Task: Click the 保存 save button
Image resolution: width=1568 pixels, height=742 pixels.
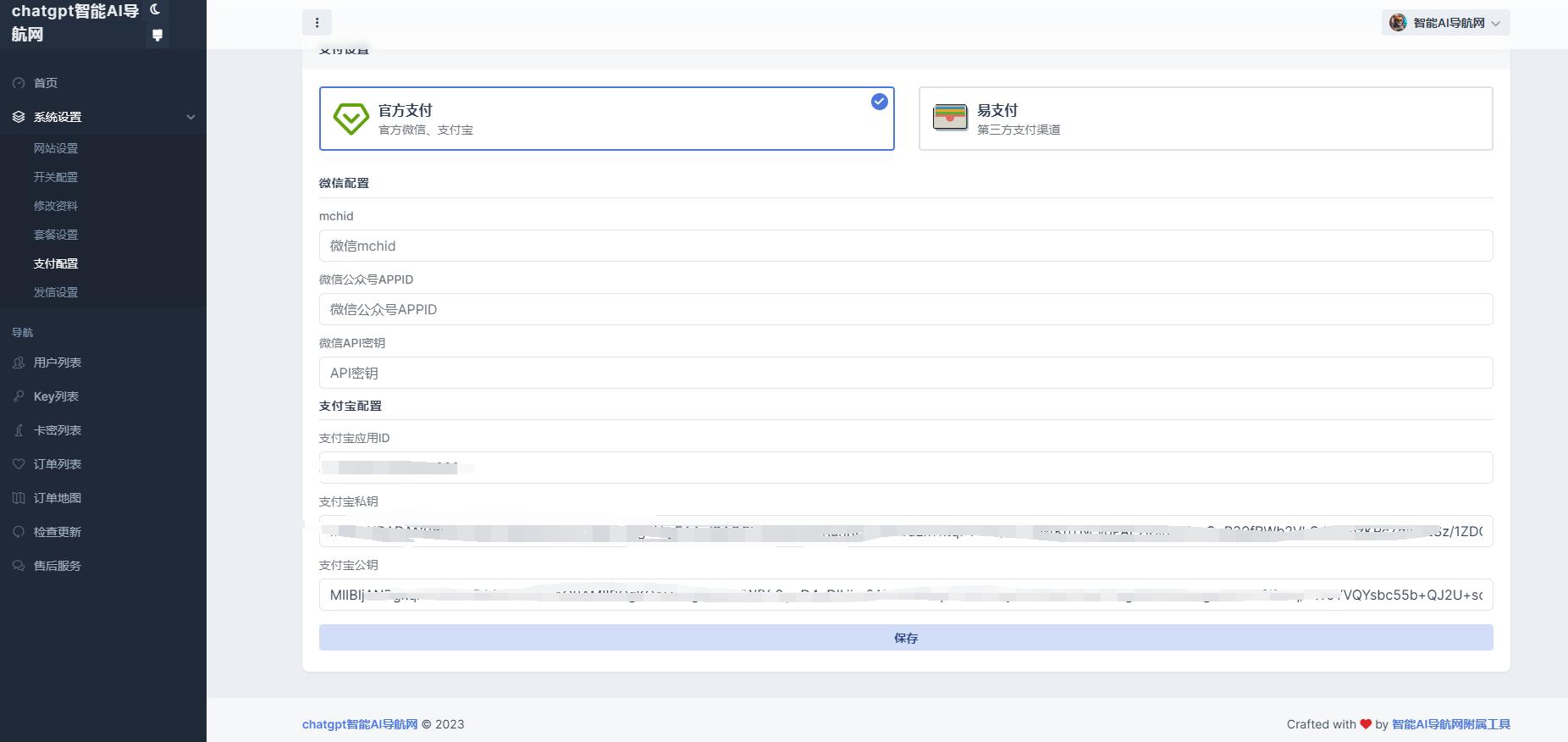Action: tap(905, 638)
